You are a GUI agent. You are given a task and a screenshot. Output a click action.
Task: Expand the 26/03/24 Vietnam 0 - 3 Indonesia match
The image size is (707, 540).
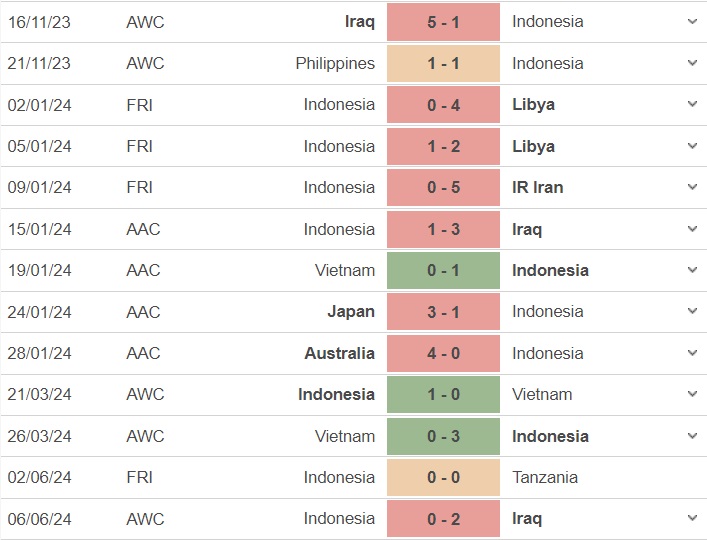click(692, 436)
